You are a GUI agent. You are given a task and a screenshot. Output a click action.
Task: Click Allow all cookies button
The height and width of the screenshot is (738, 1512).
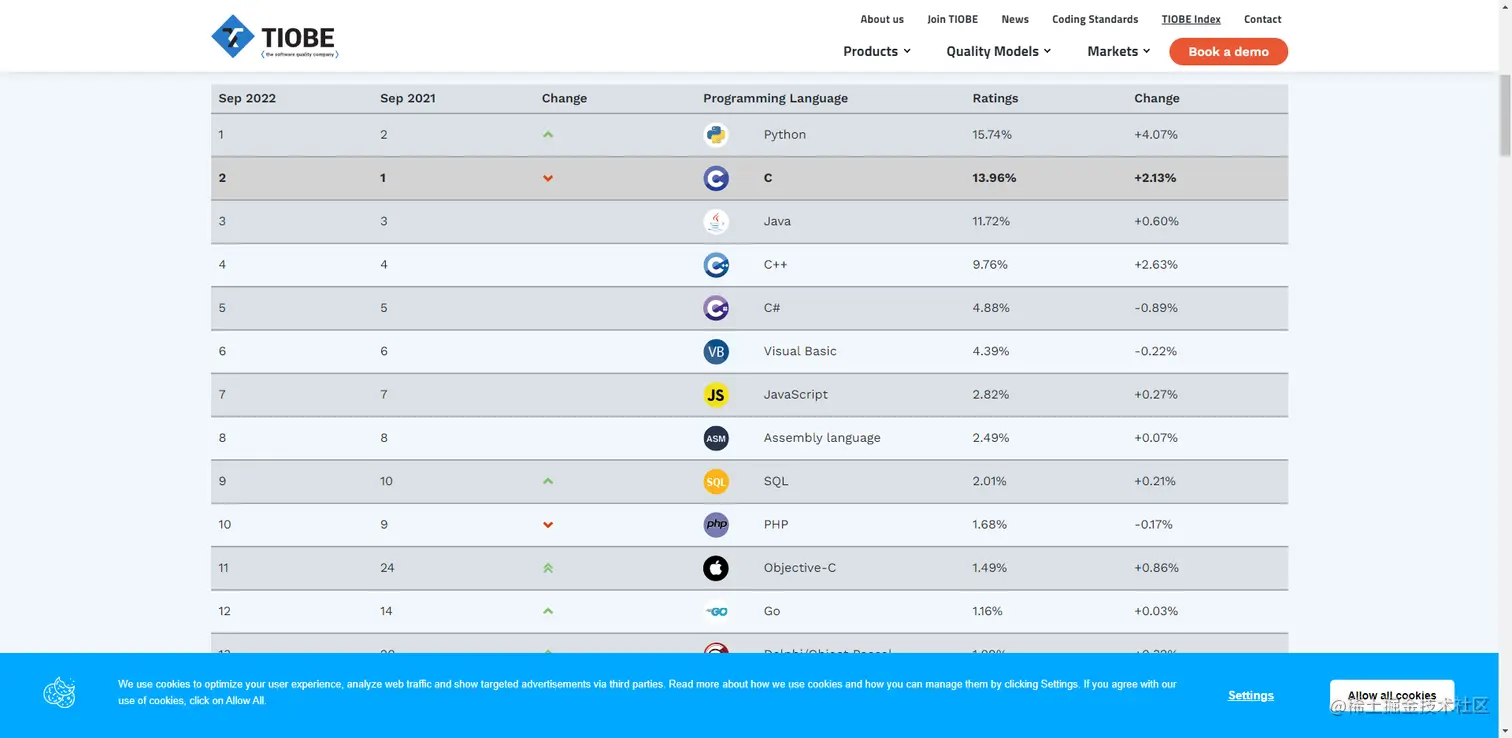click(x=1392, y=695)
